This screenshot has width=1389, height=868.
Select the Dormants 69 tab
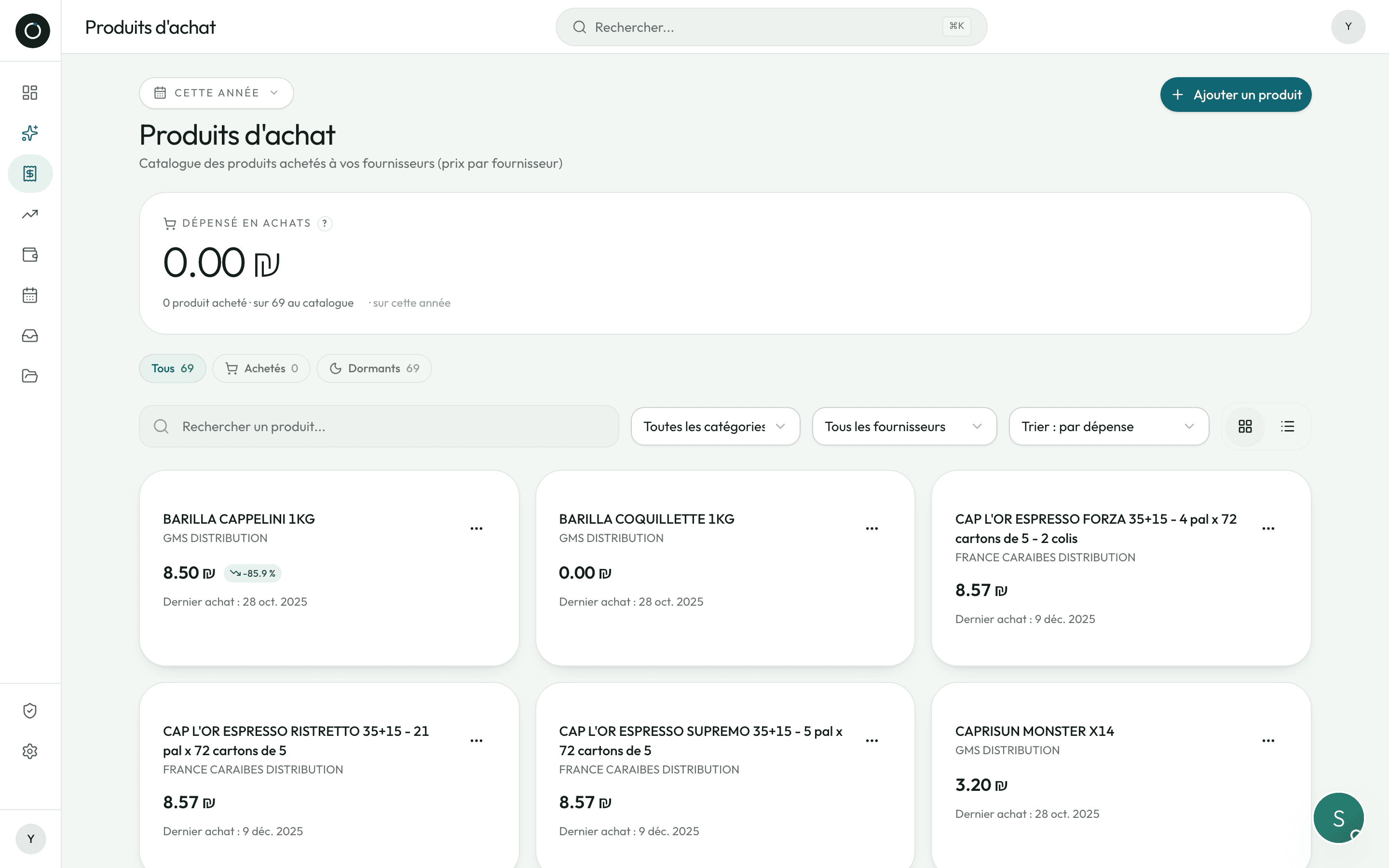click(374, 368)
